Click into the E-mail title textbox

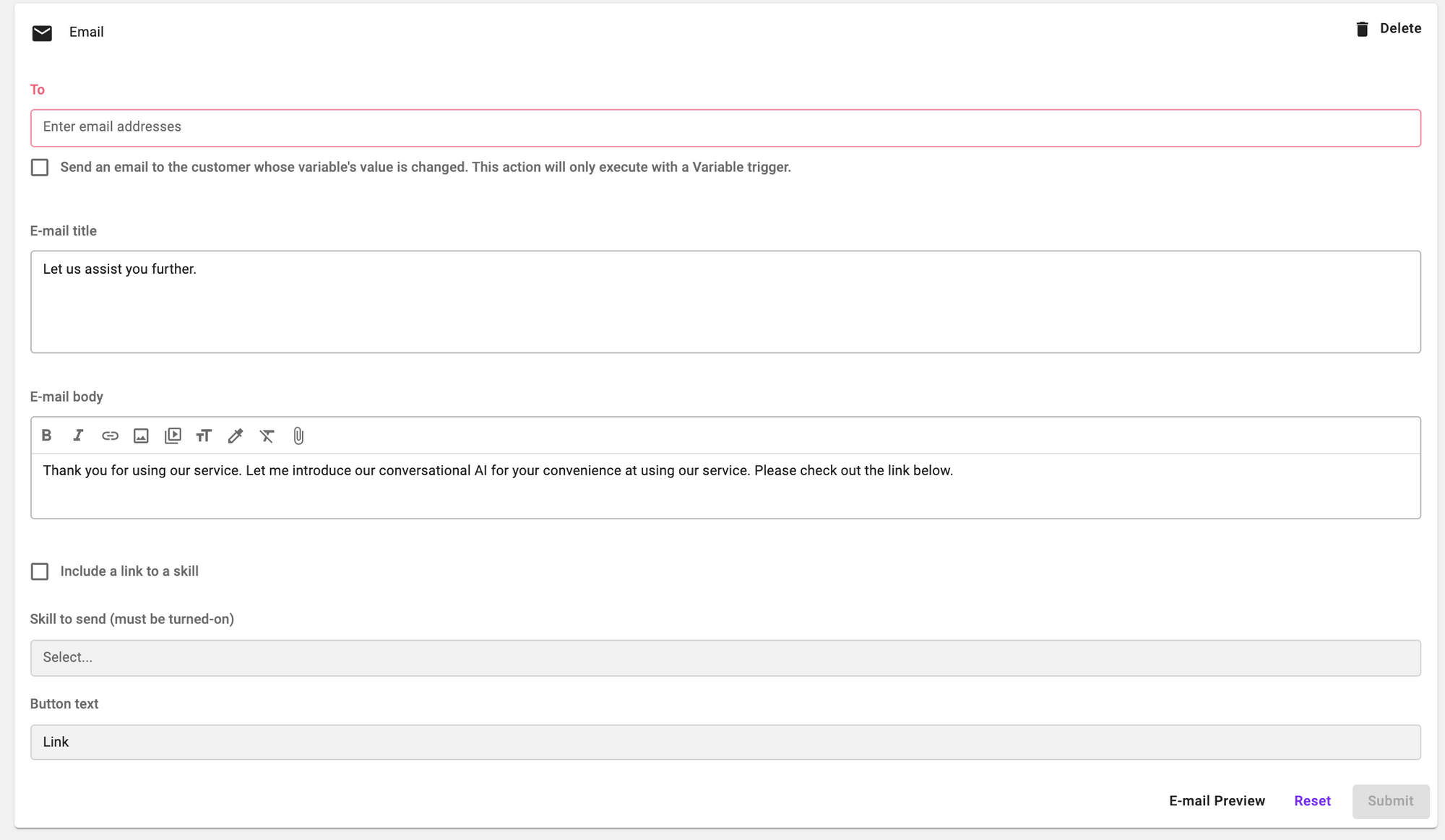point(725,302)
